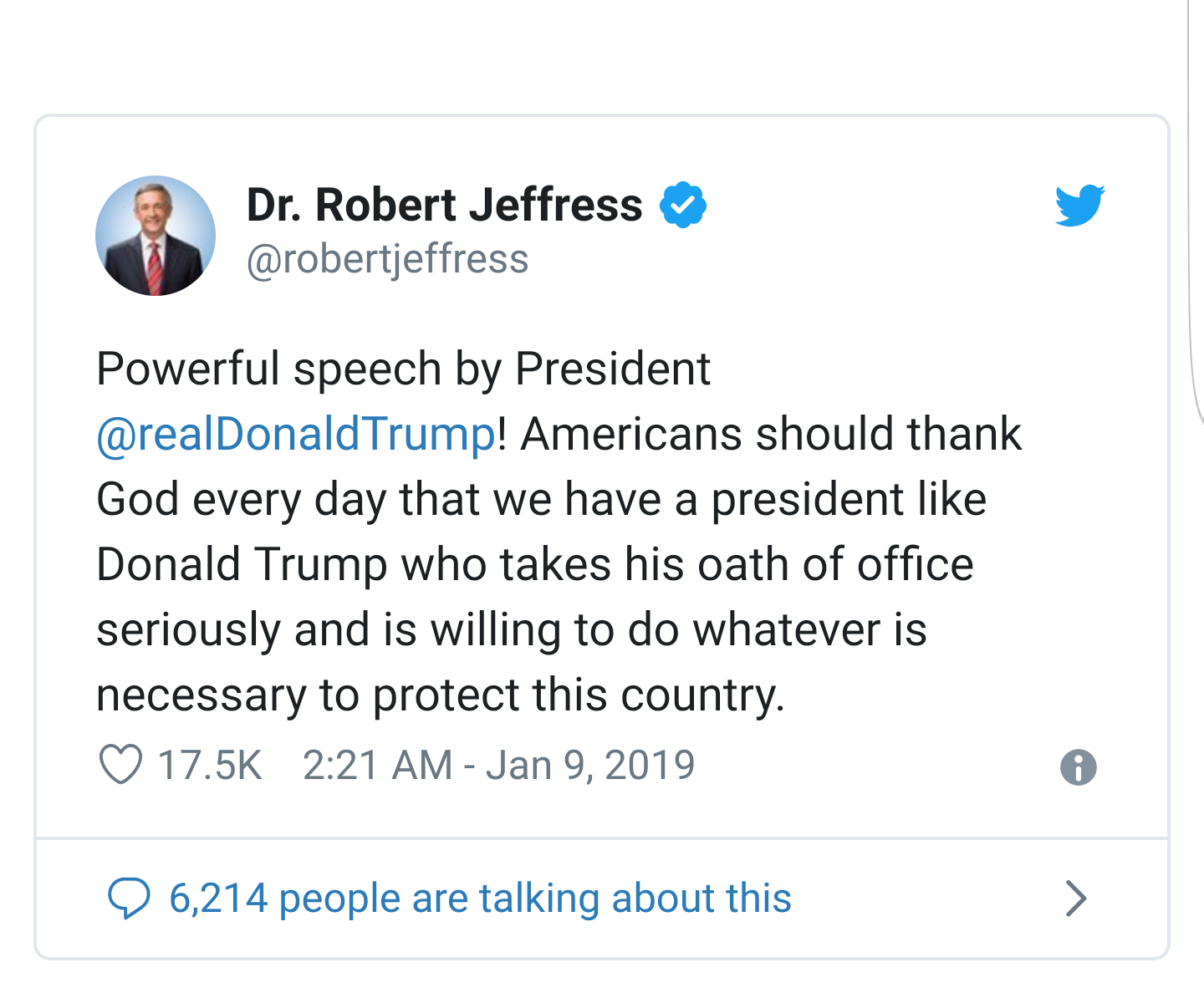Open the @realDonaldTrump mention
Image resolution: width=1204 pixels, height=993 pixels.
point(296,434)
